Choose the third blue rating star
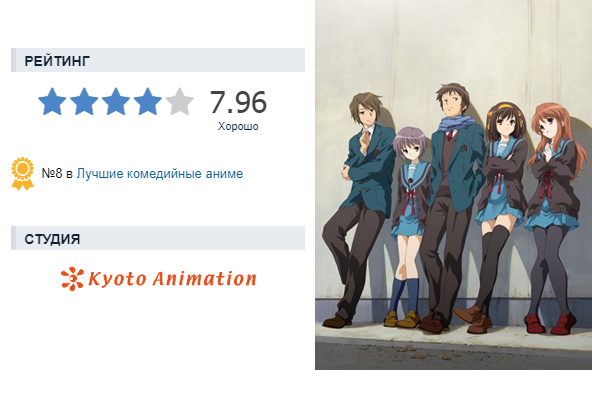 [x=116, y=101]
